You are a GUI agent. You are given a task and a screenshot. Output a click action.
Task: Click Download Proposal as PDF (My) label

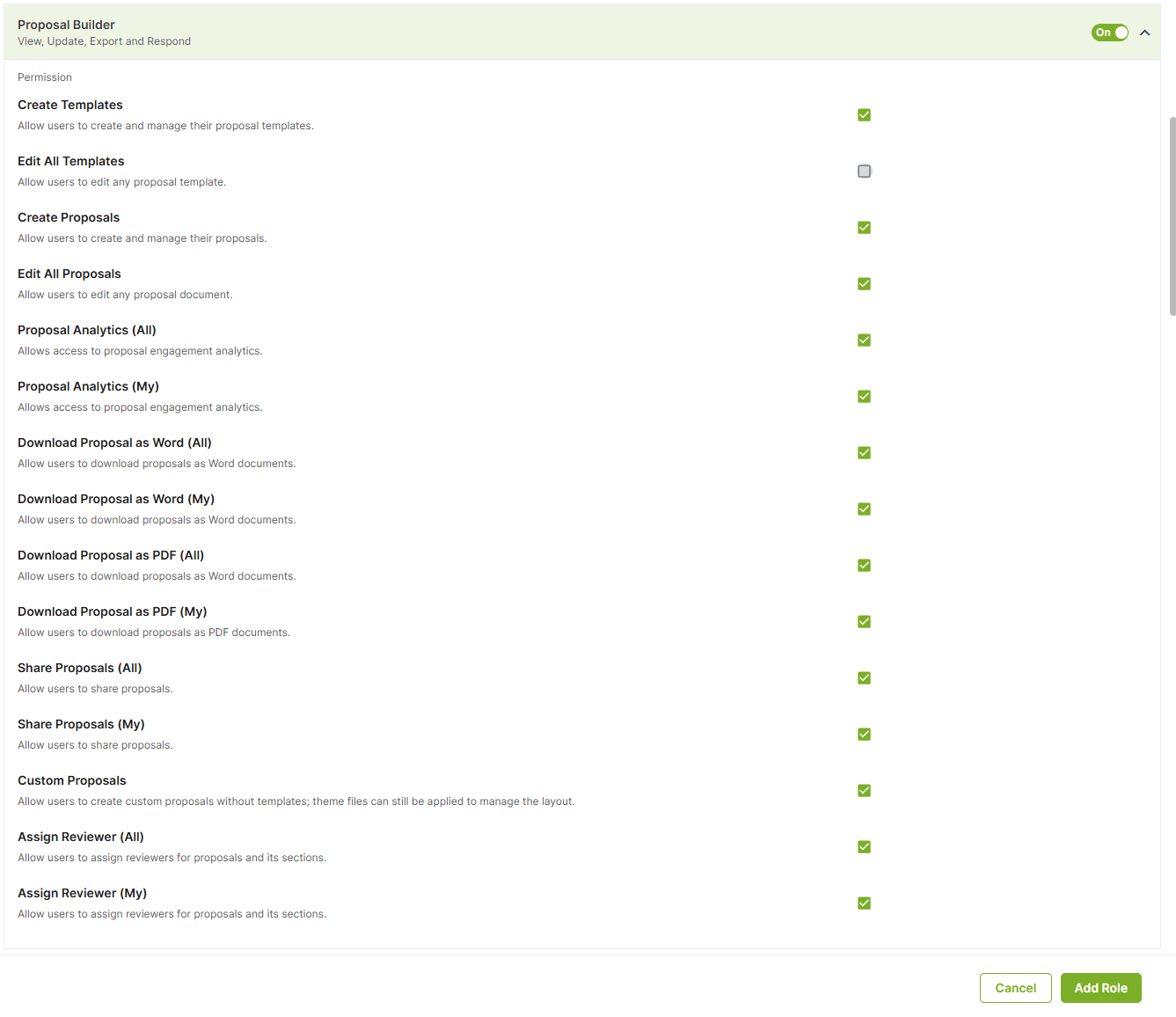[113, 611]
